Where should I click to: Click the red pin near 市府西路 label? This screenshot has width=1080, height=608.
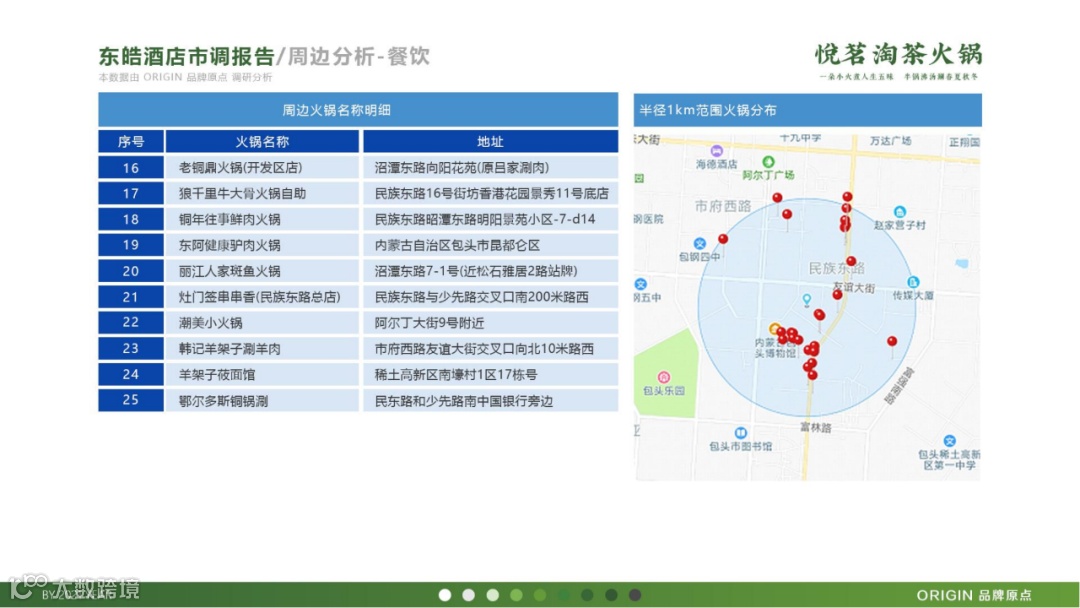click(x=777, y=198)
